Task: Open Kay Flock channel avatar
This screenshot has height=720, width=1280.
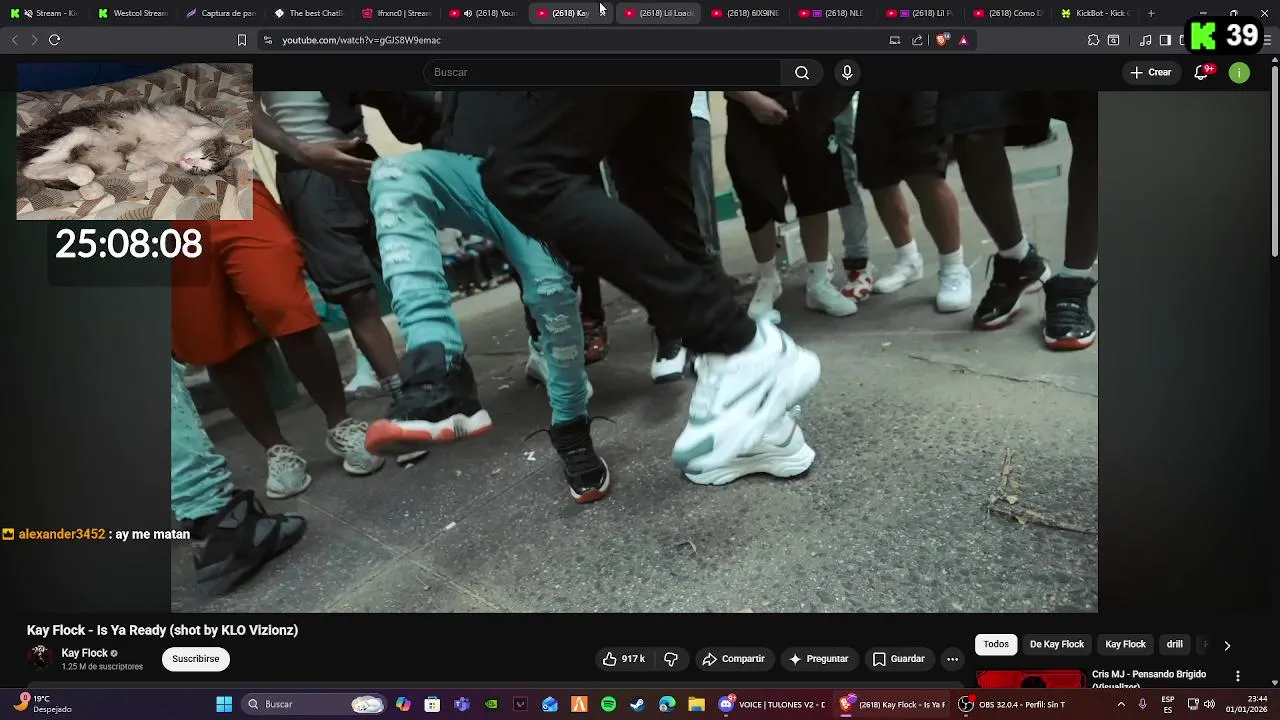Action: click(x=41, y=657)
